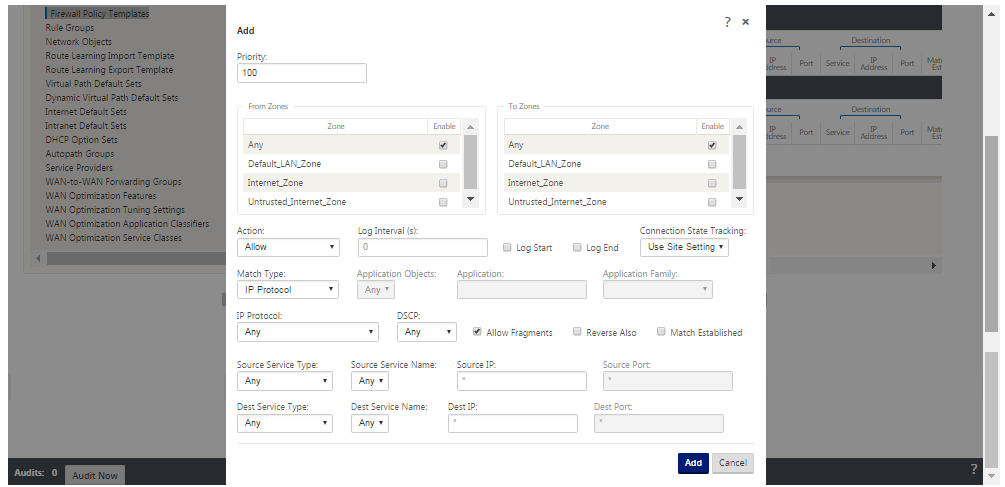Select Firewall Policy Templates in sidebar
Screen dimensions: 1005x487
99,13
